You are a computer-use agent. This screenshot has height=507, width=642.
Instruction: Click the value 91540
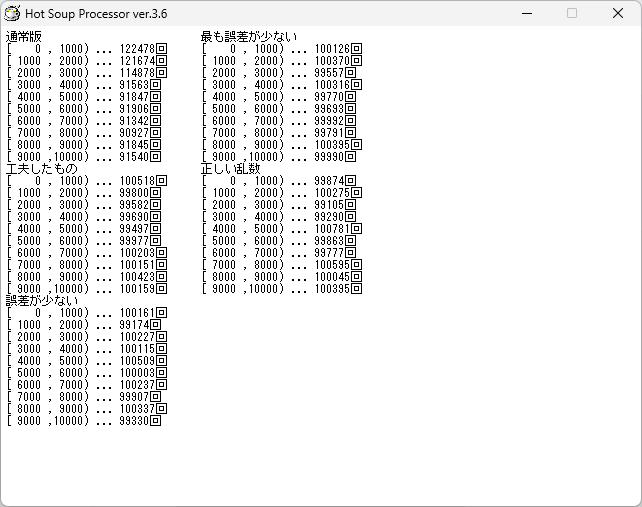(x=134, y=157)
